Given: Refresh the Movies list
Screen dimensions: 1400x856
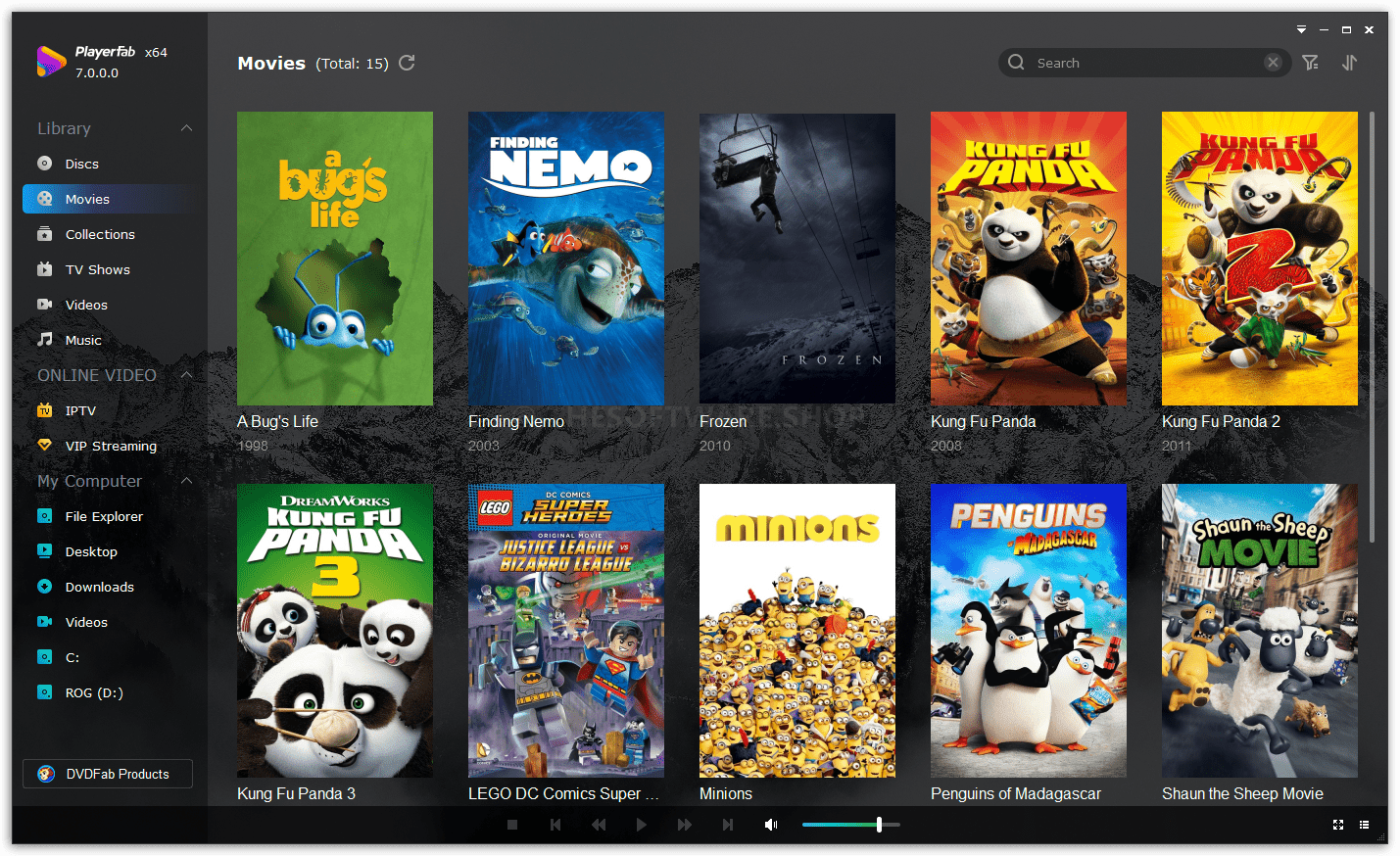Looking at the screenshot, I should (407, 62).
